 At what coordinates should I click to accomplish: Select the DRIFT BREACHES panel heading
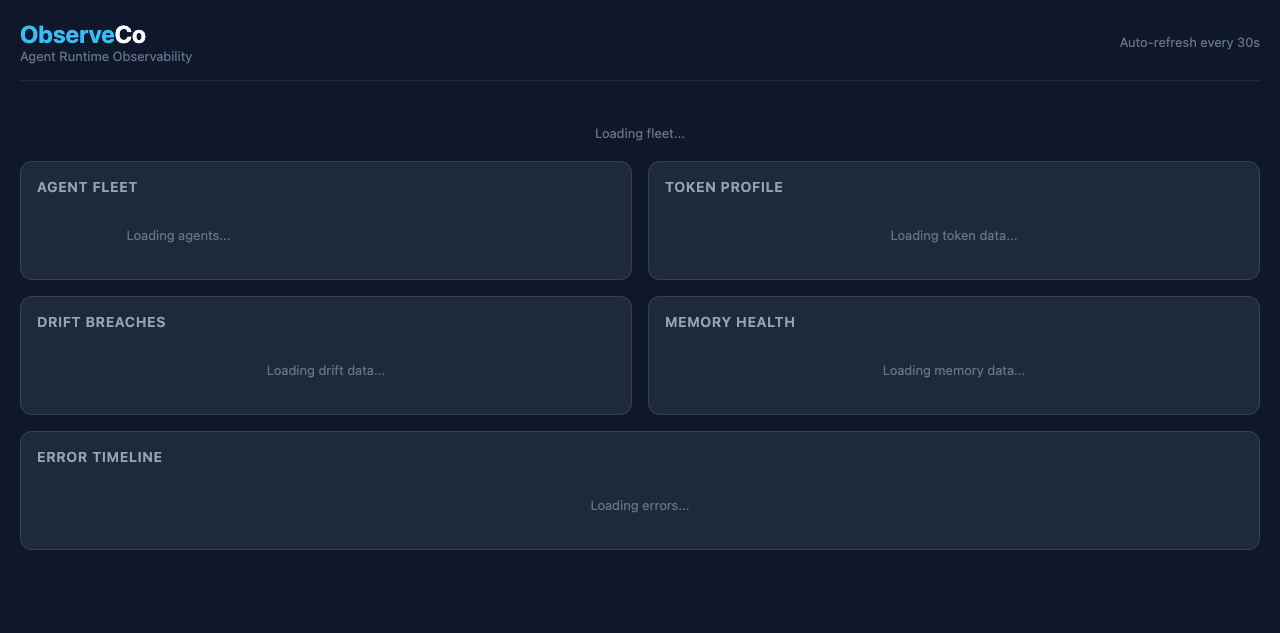tap(101, 322)
